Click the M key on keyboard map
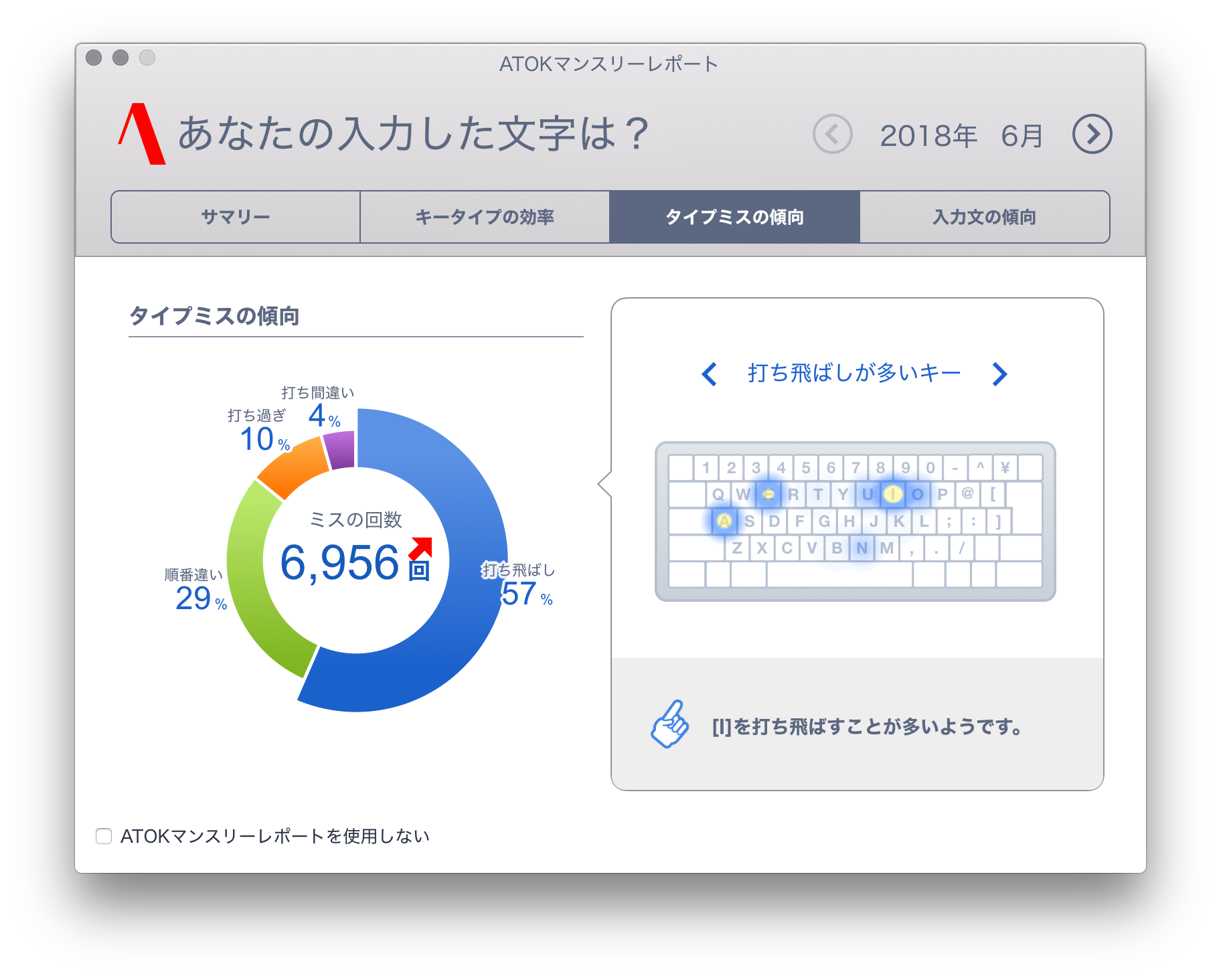This screenshot has height=980, width=1221. pyautogui.click(x=886, y=548)
